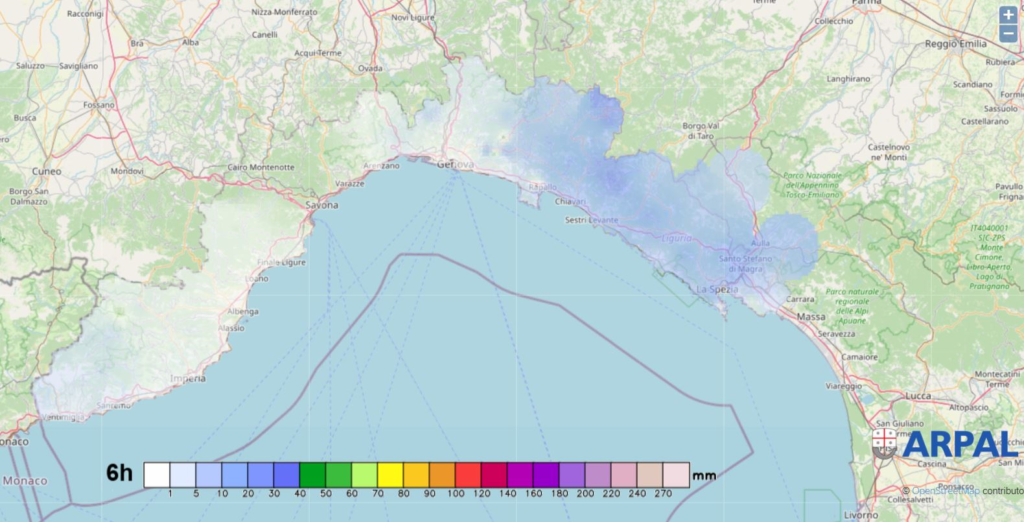Click the ARPAL text logo

click(x=960, y=444)
